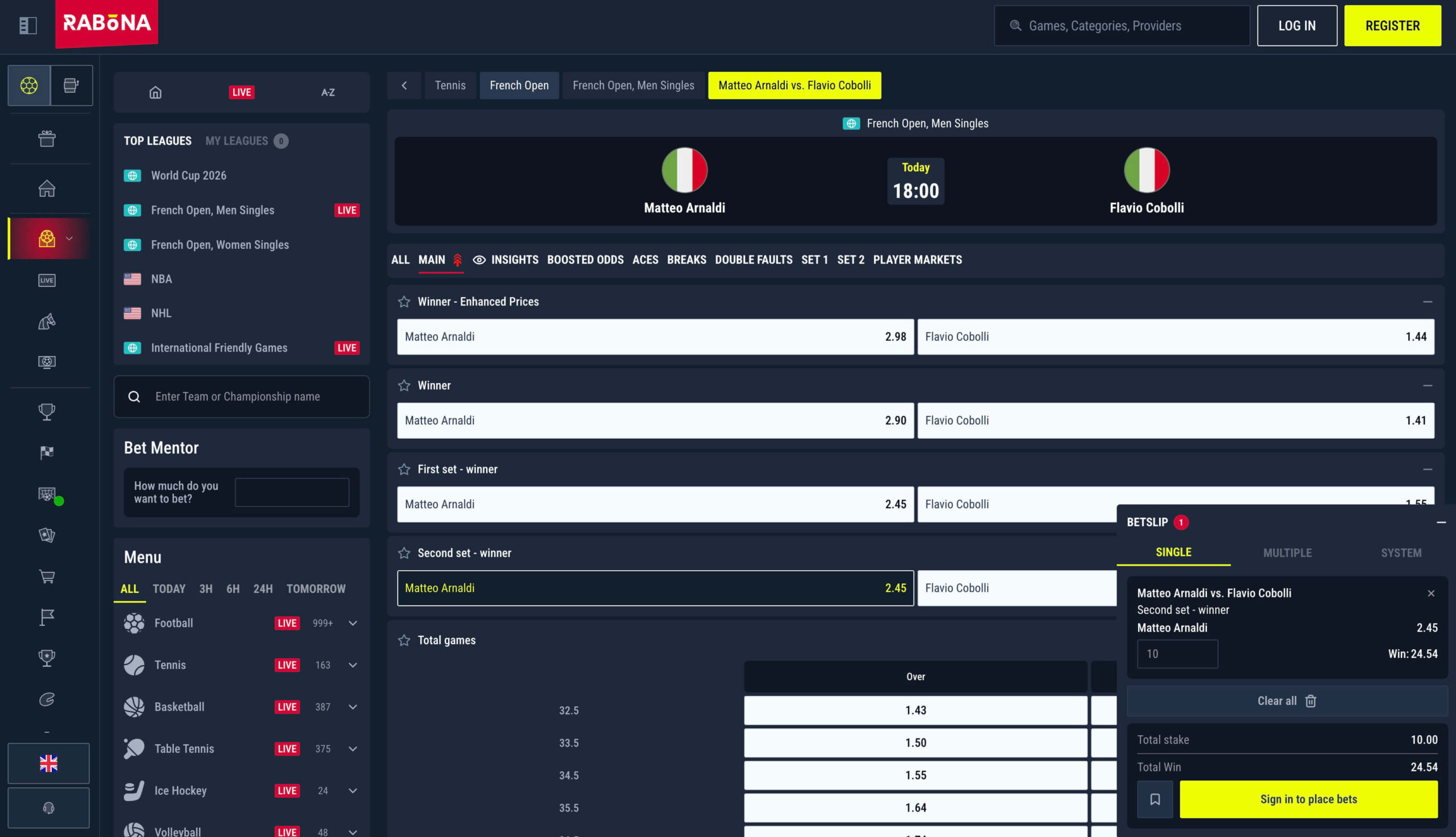Expand the Tennis sport row chevron
Screen dimensions: 1456x837
click(x=353, y=665)
